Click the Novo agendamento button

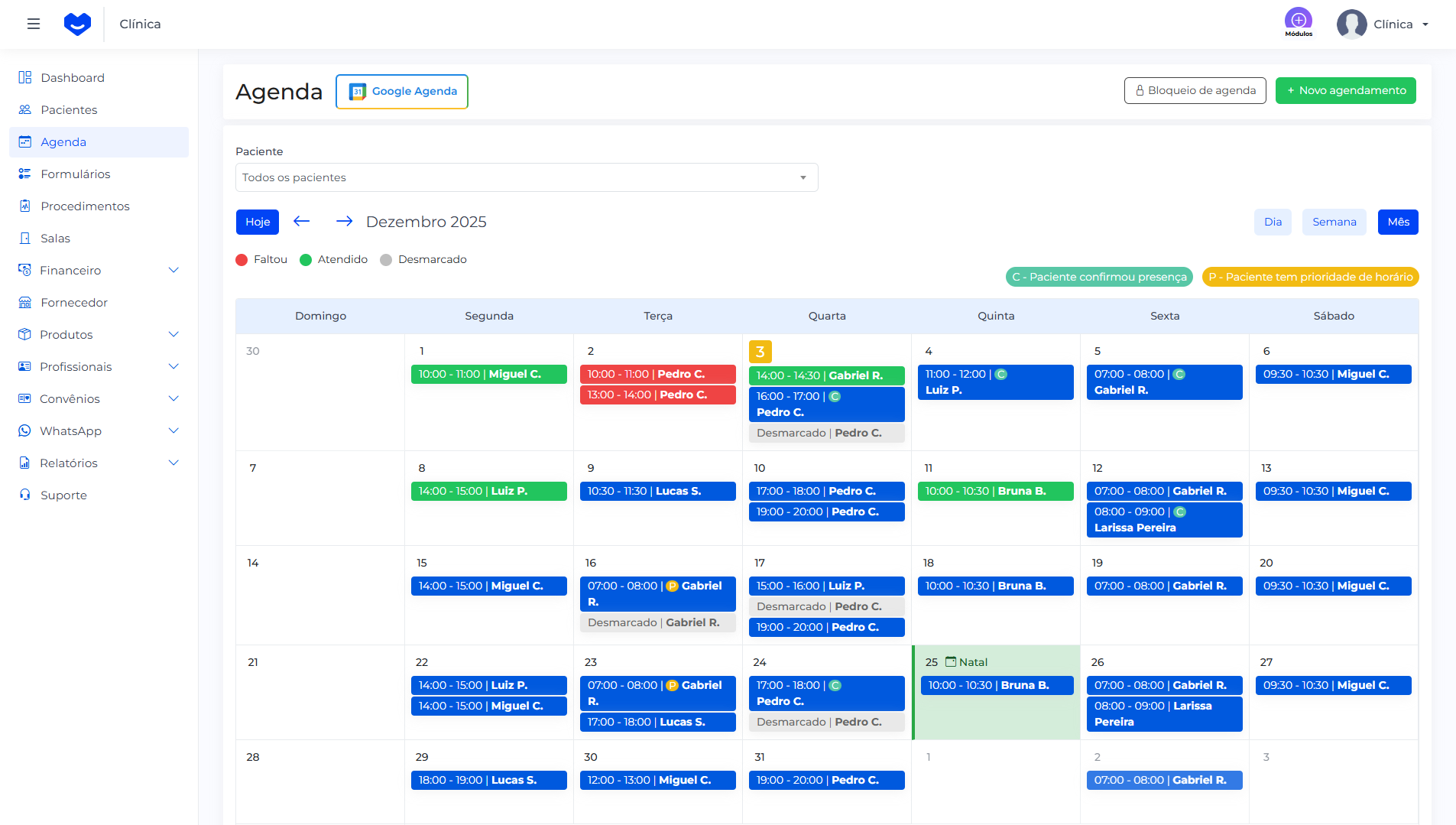tap(1345, 91)
